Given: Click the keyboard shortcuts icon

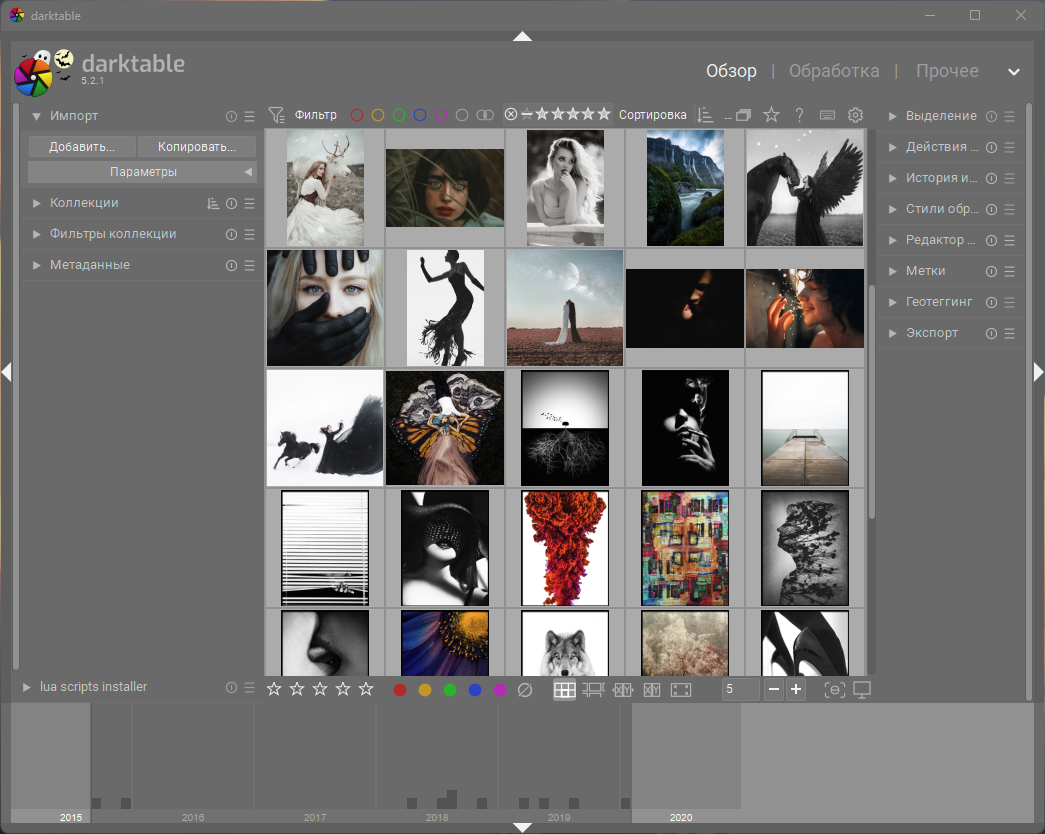Looking at the screenshot, I should [x=827, y=115].
